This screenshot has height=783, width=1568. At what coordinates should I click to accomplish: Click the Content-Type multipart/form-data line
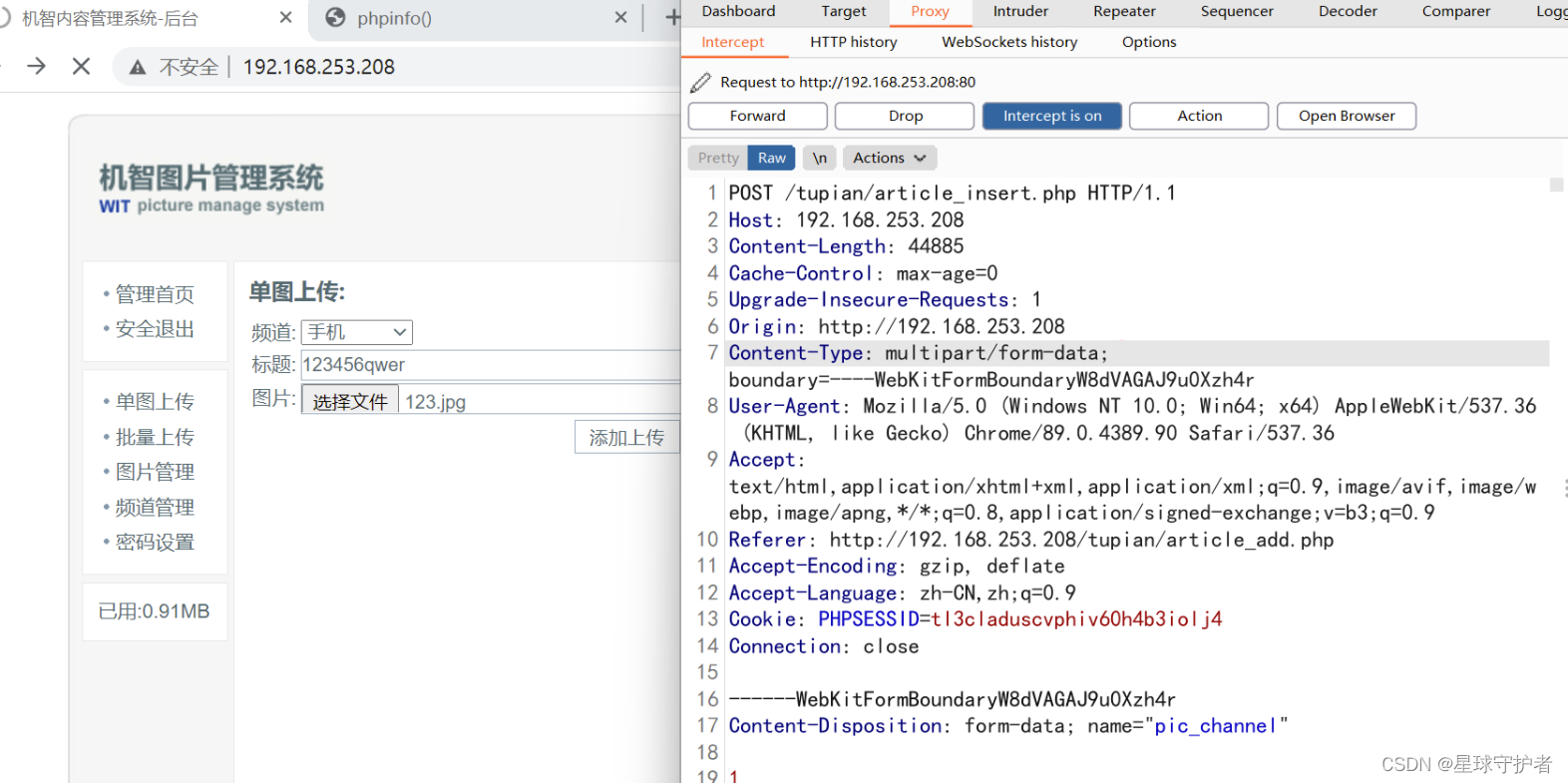pyautogui.click(x=918, y=352)
